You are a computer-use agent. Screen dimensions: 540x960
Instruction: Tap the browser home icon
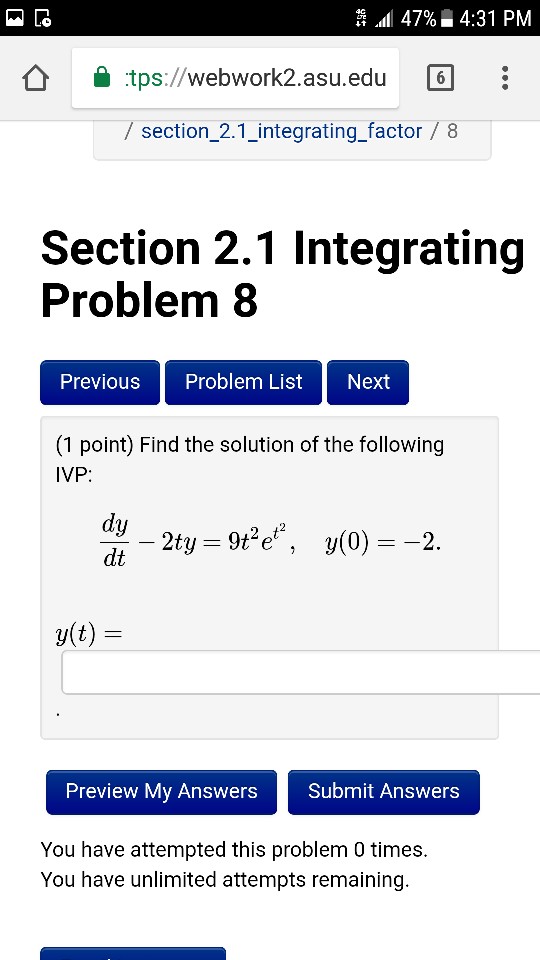click(35, 78)
